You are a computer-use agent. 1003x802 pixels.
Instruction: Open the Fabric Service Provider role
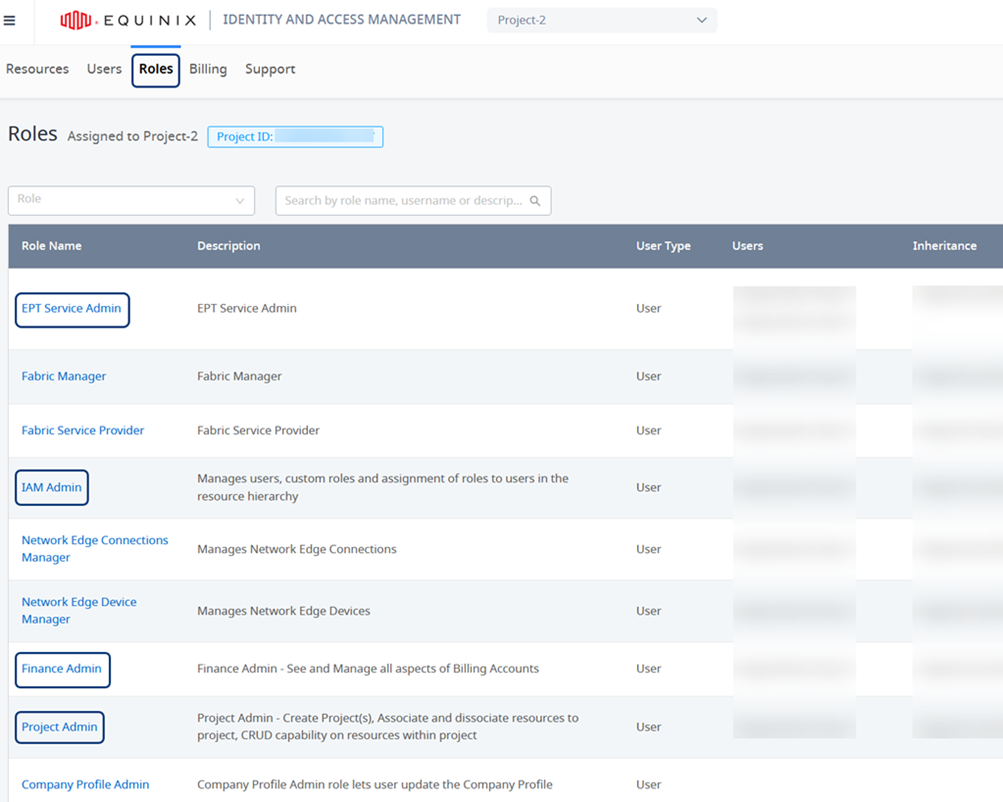pos(83,430)
